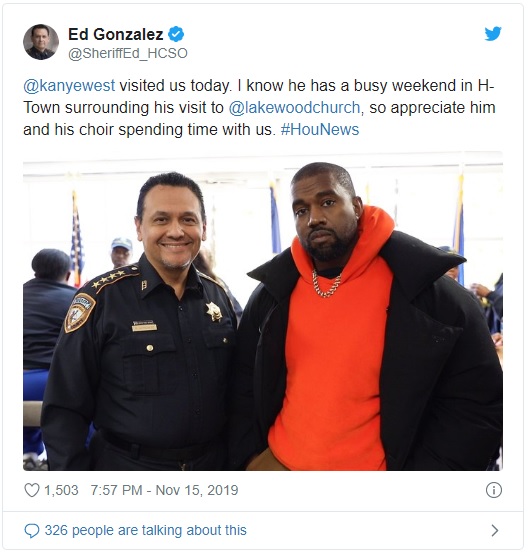This screenshot has width=531, height=557.
Task: Like the tweet with the heart icon
Action: [32, 490]
